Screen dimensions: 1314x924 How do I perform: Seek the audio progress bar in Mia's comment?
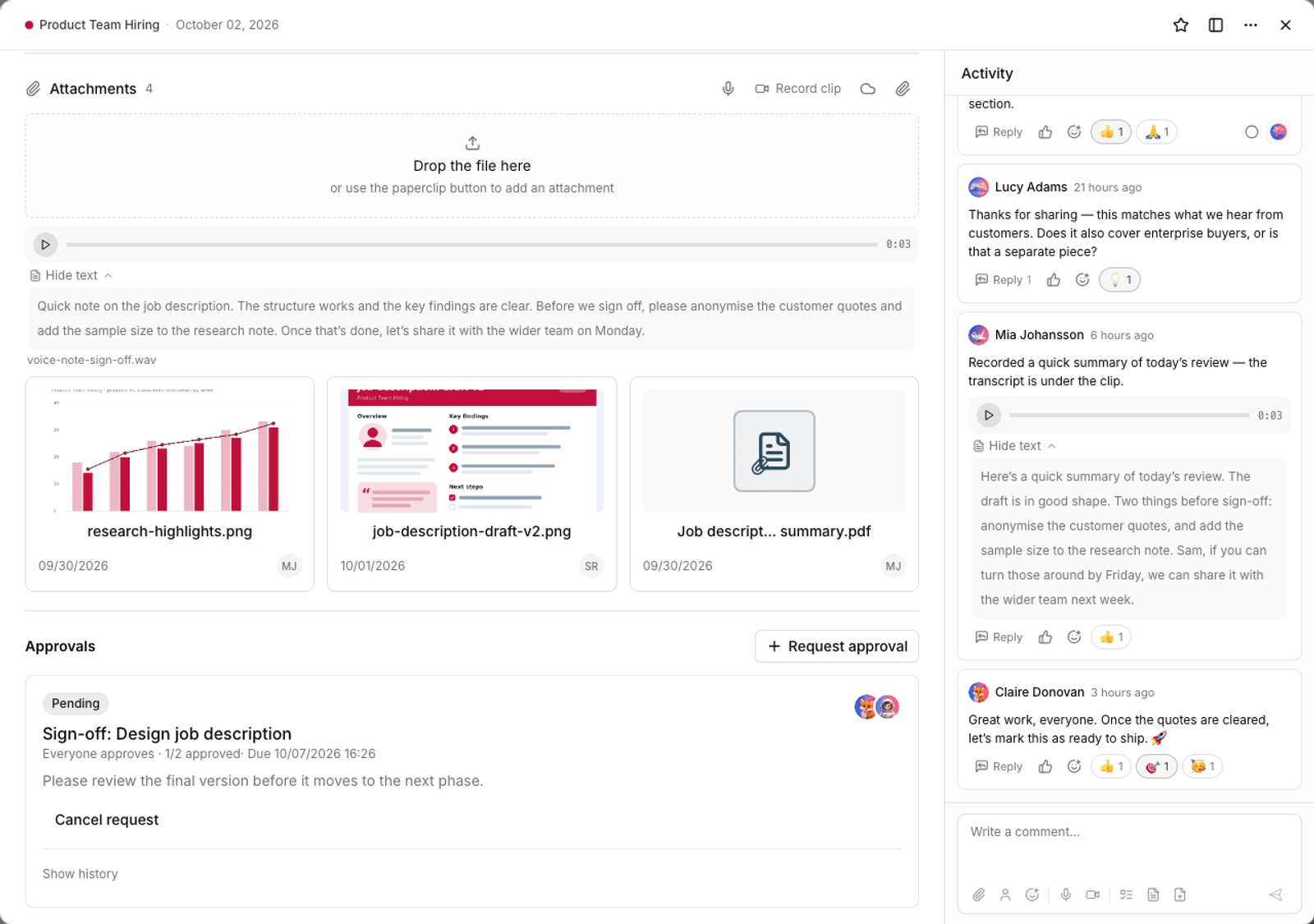1130,416
